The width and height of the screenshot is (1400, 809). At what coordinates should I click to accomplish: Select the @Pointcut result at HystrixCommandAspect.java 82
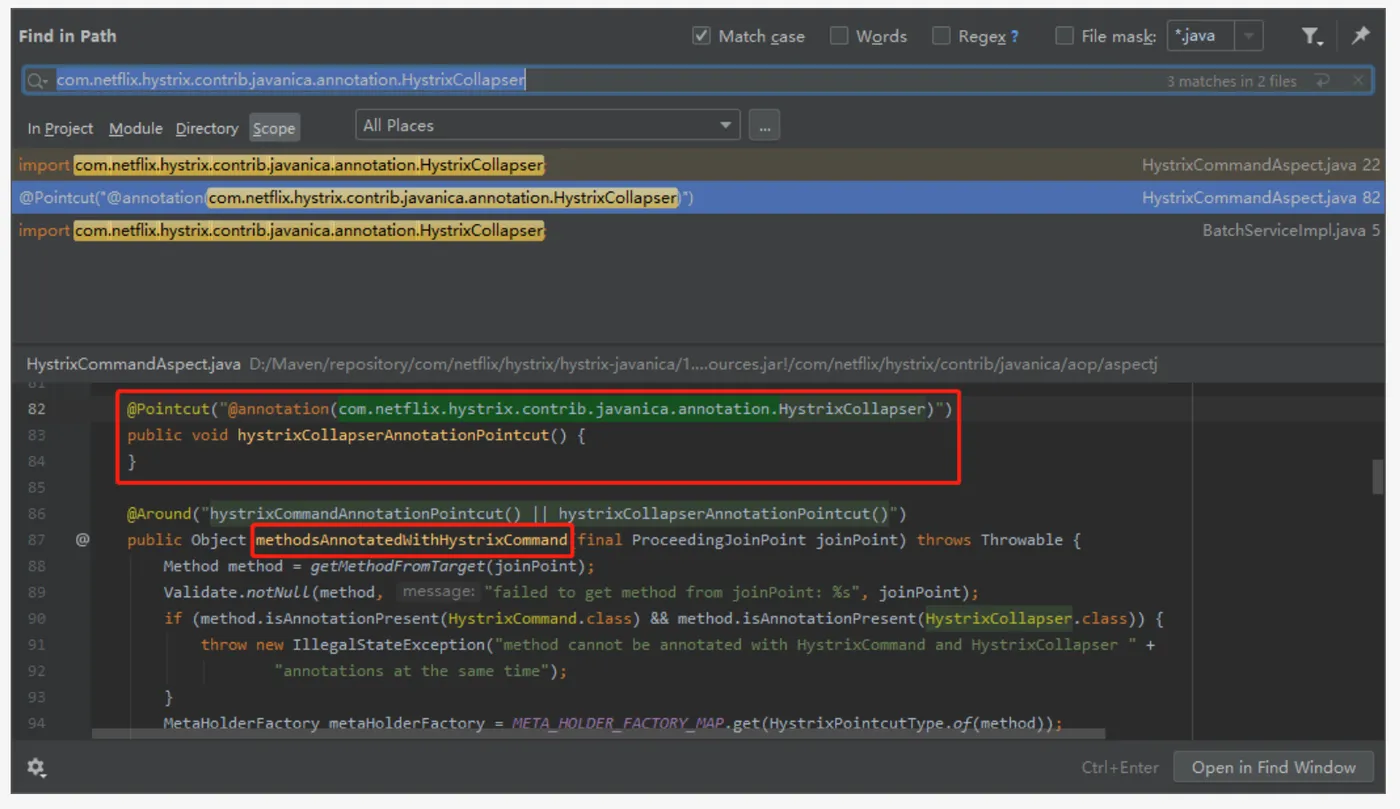pyautogui.click(x=699, y=198)
